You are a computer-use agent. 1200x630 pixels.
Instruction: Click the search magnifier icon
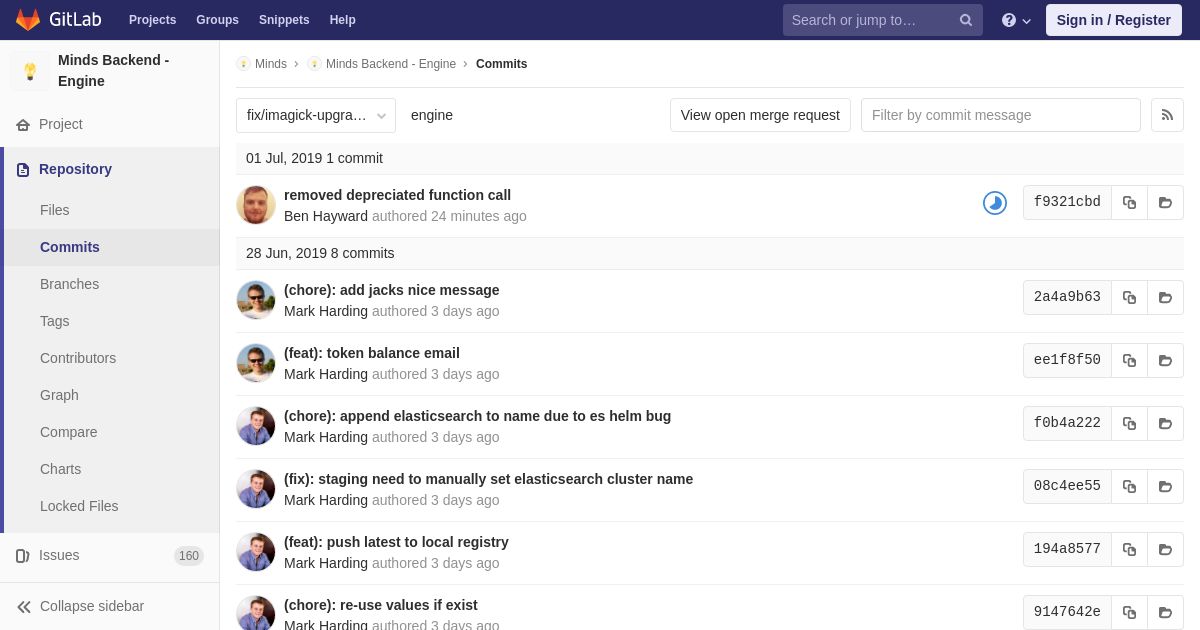pyautogui.click(x=966, y=20)
